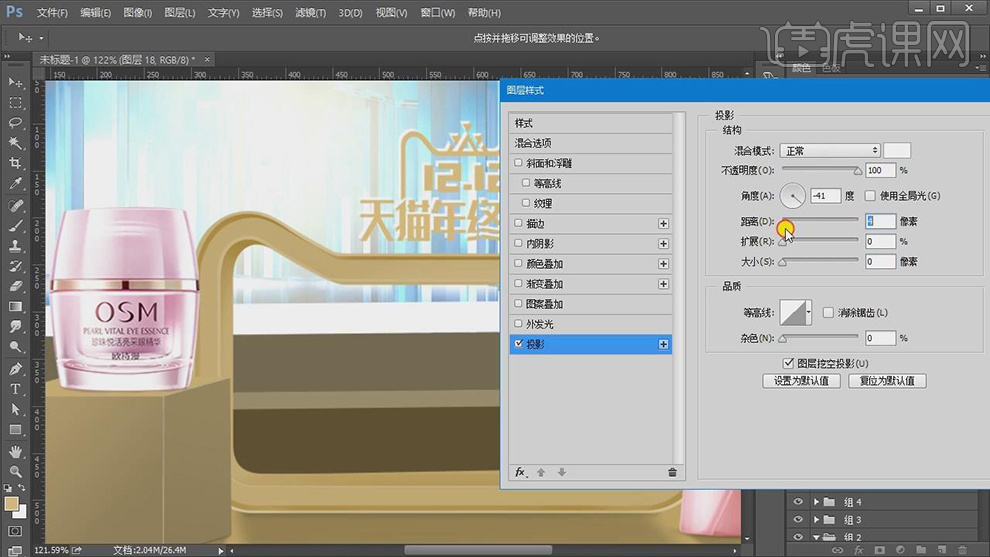Select the Crop tool
The height and width of the screenshot is (557, 990).
(16, 164)
